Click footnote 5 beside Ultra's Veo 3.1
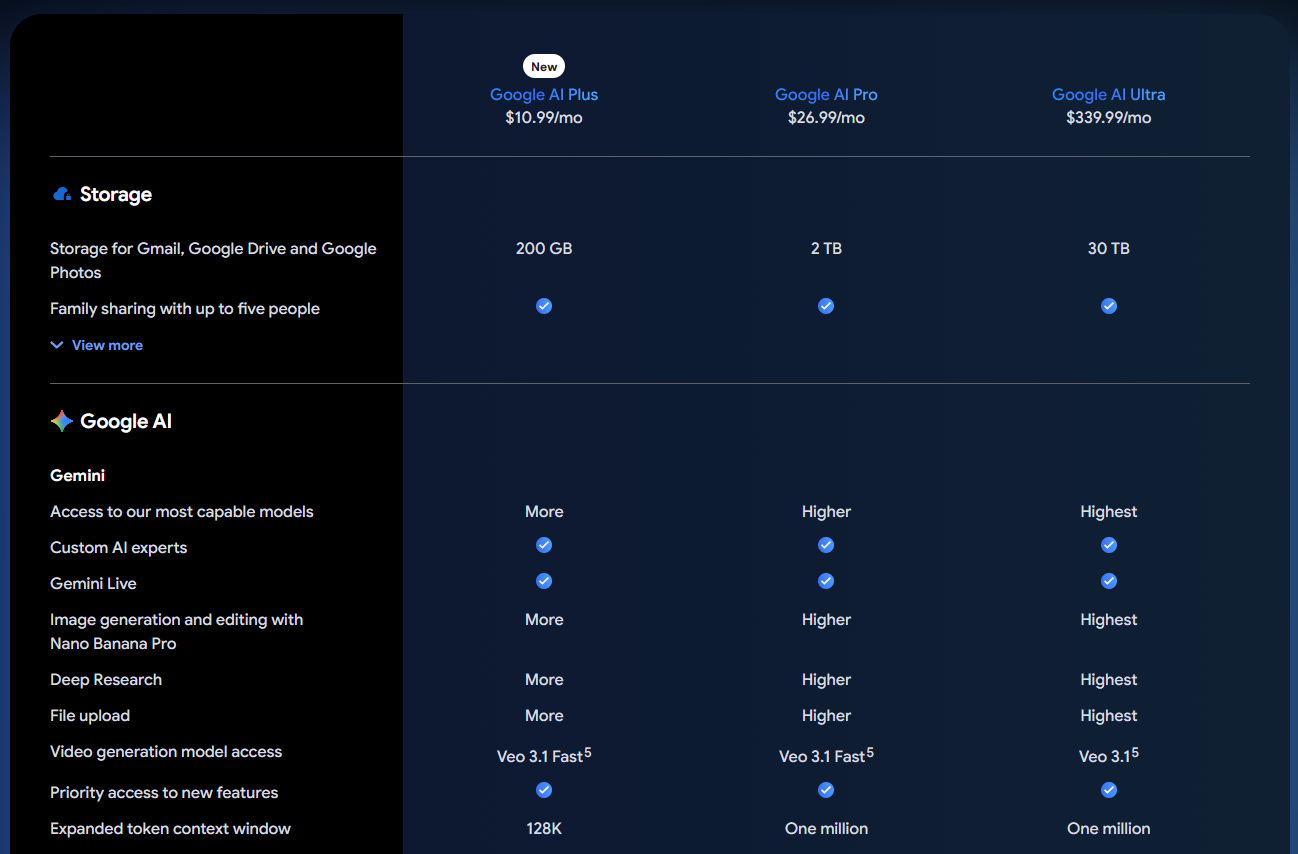The width and height of the screenshot is (1298, 854). (1135, 752)
